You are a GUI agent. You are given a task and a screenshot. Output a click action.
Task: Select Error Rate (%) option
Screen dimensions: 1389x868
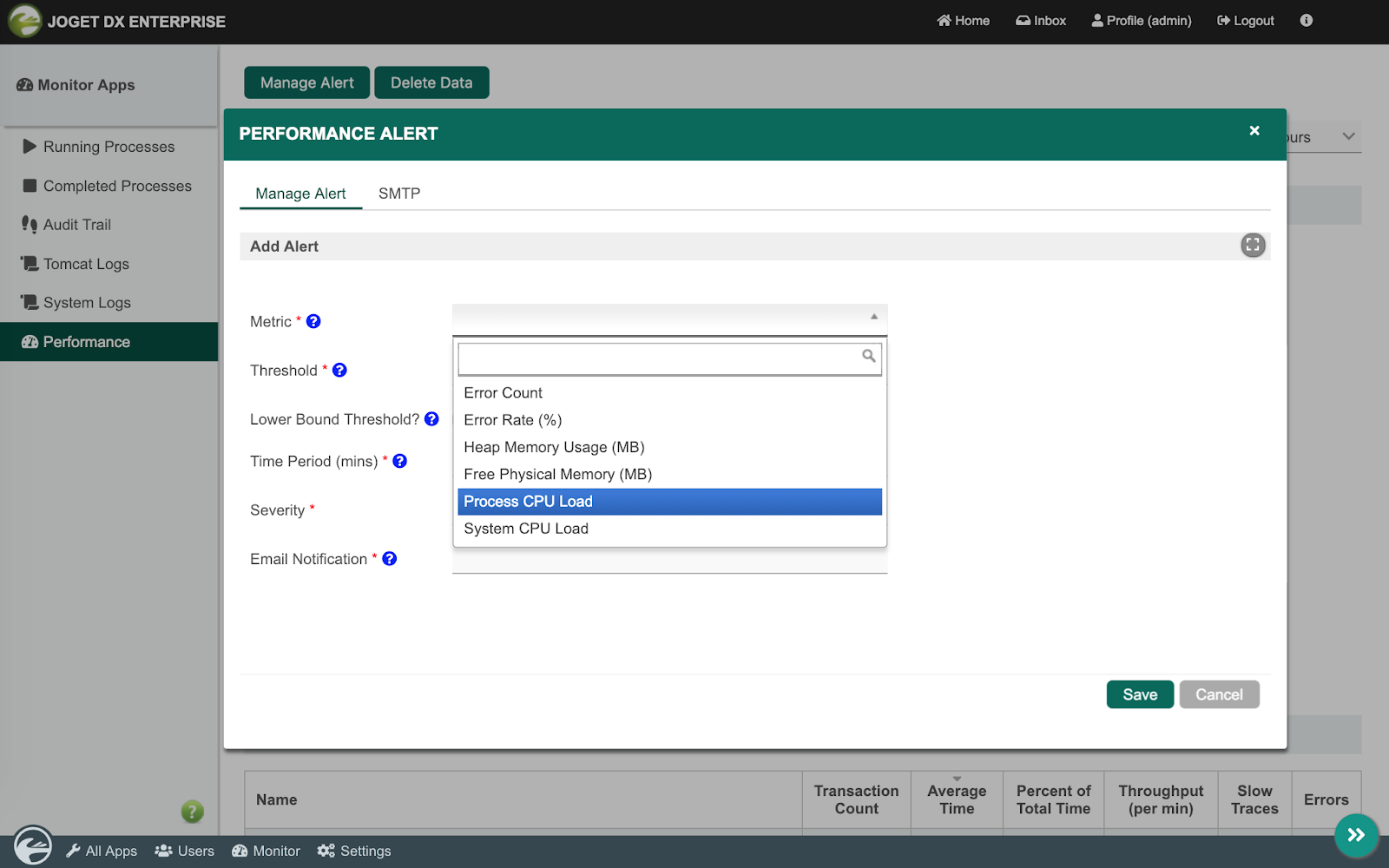pyautogui.click(x=669, y=420)
